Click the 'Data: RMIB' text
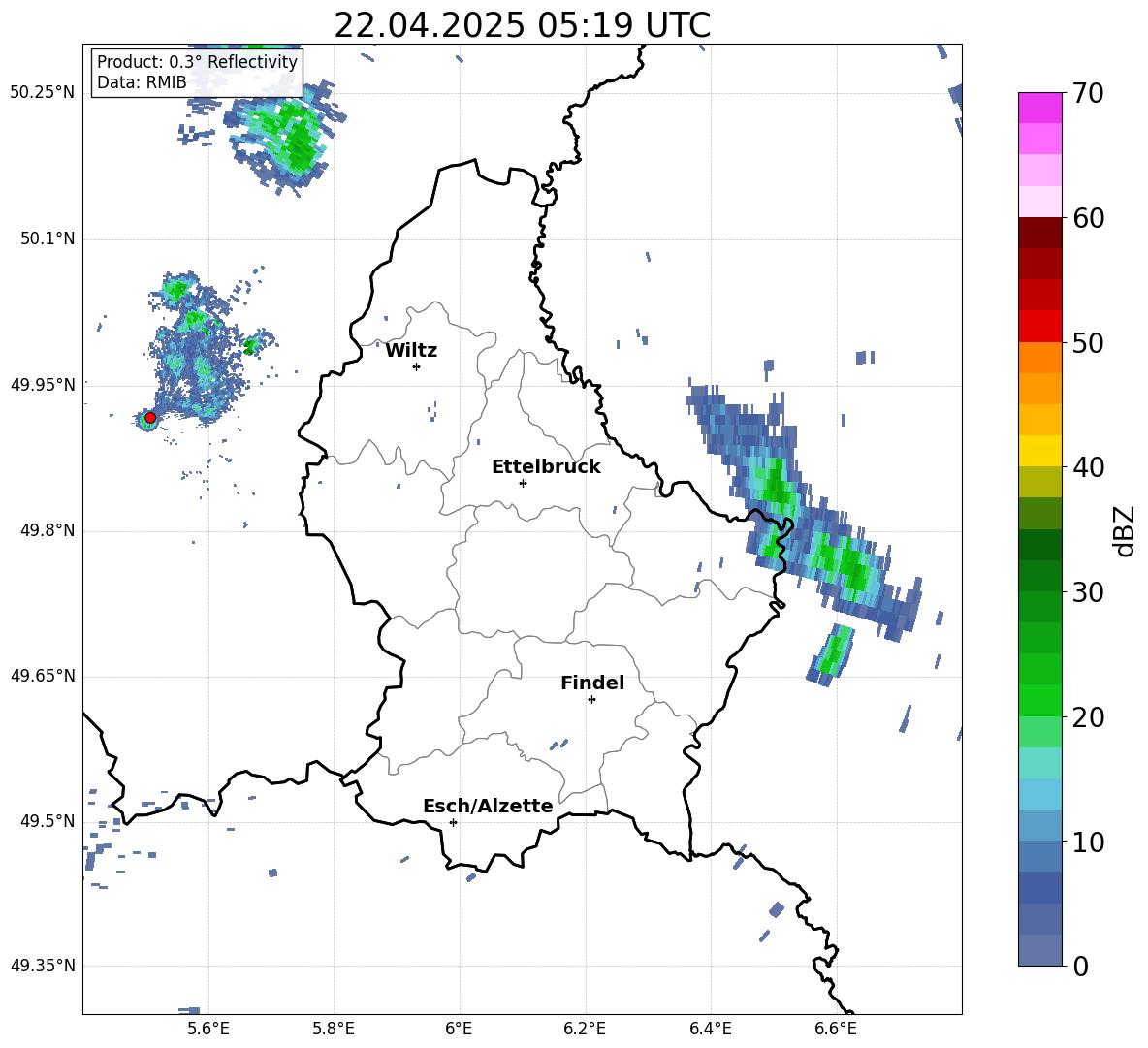 pos(142,82)
